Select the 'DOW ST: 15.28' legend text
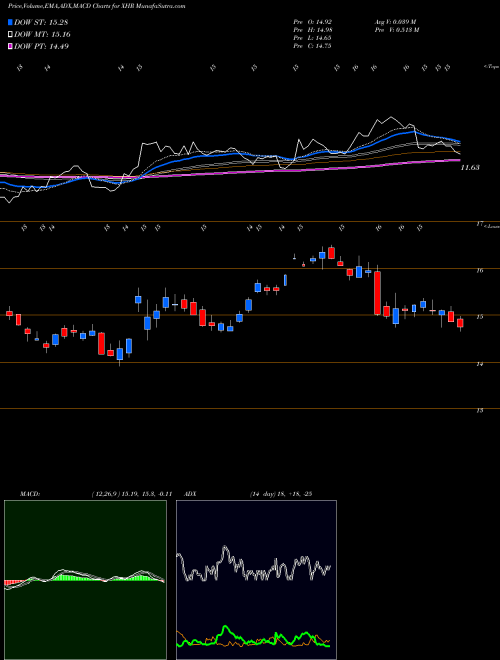 coord(41,23)
